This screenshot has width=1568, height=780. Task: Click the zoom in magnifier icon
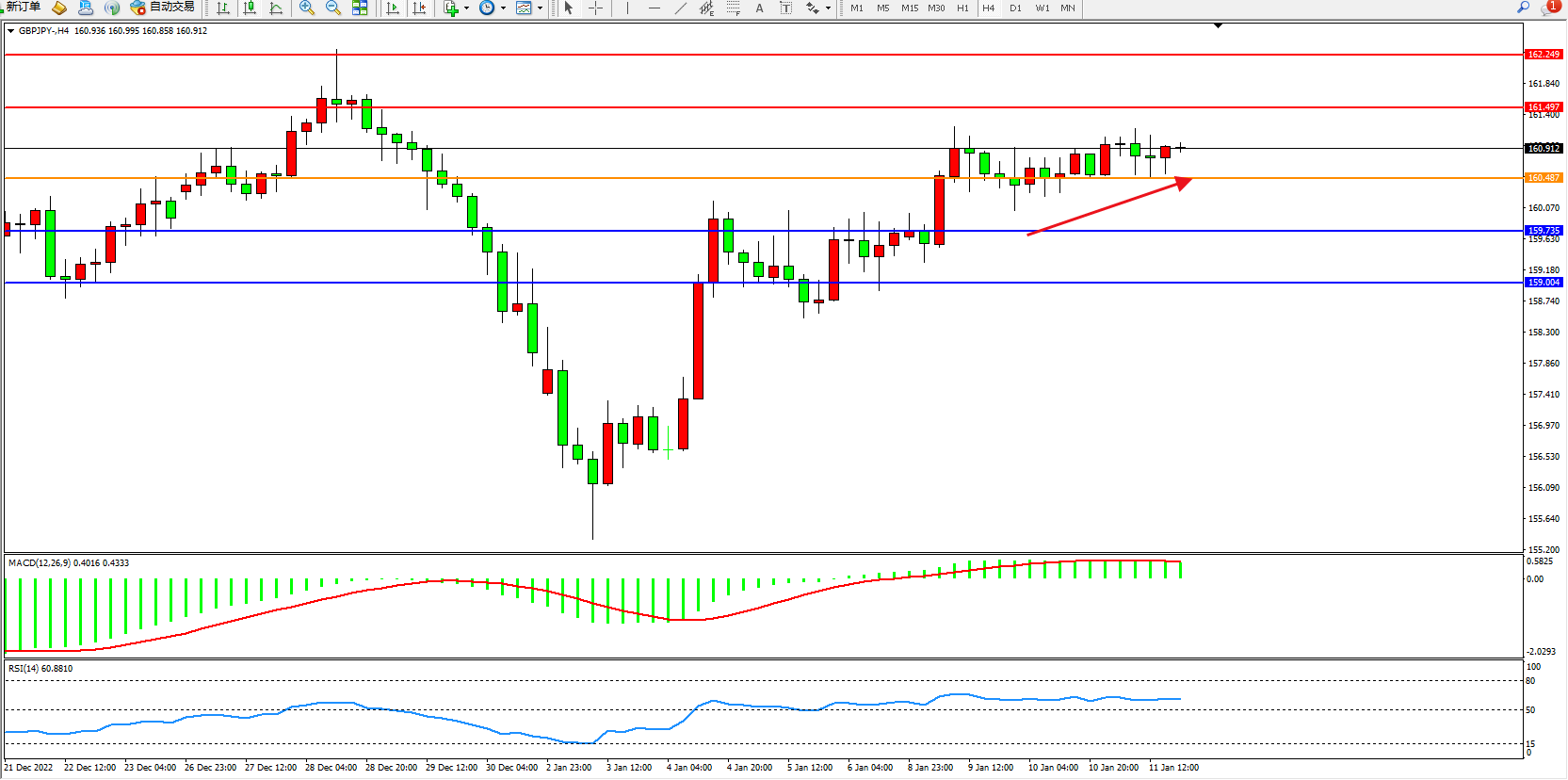point(306,8)
